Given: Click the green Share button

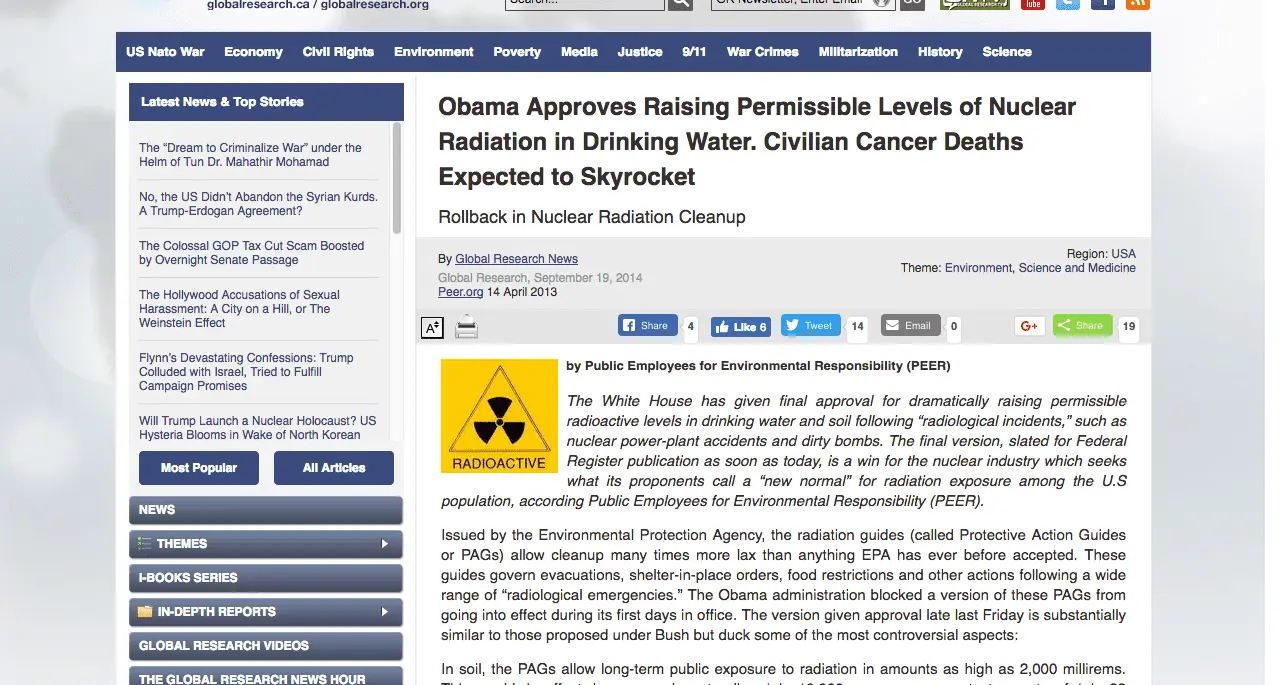Looking at the screenshot, I should [x=1082, y=325].
